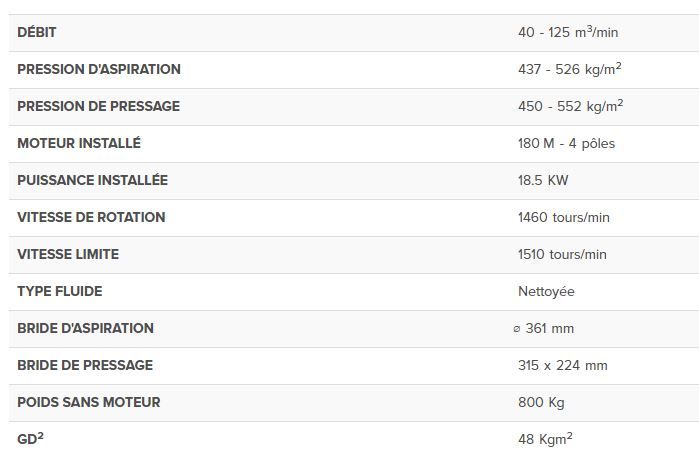The image size is (699, 457).
Task: Select the 18.5 KW power value
Action: point(543,181)
